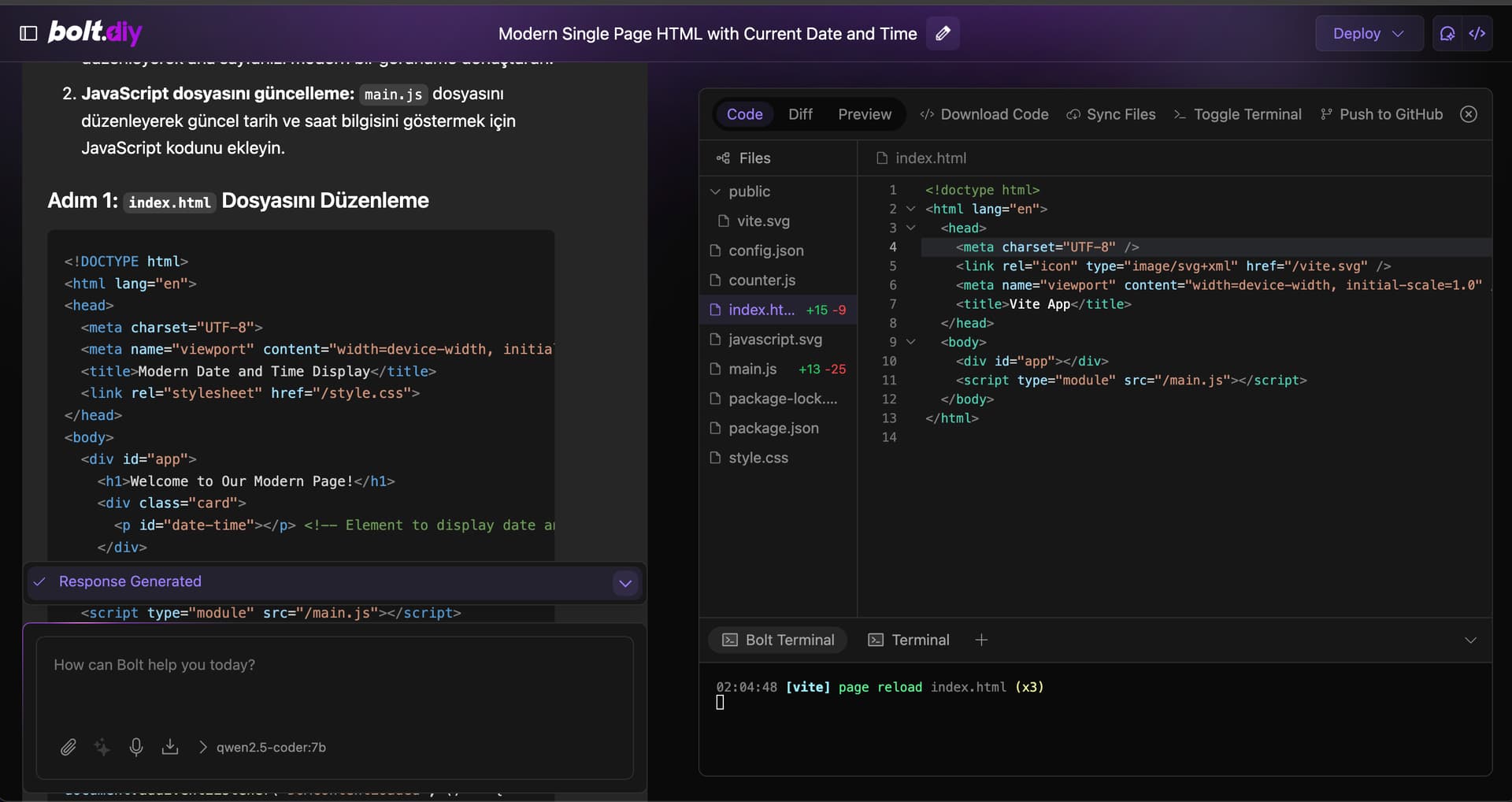Click the title Vite App code line

[x=1043, y=304]
